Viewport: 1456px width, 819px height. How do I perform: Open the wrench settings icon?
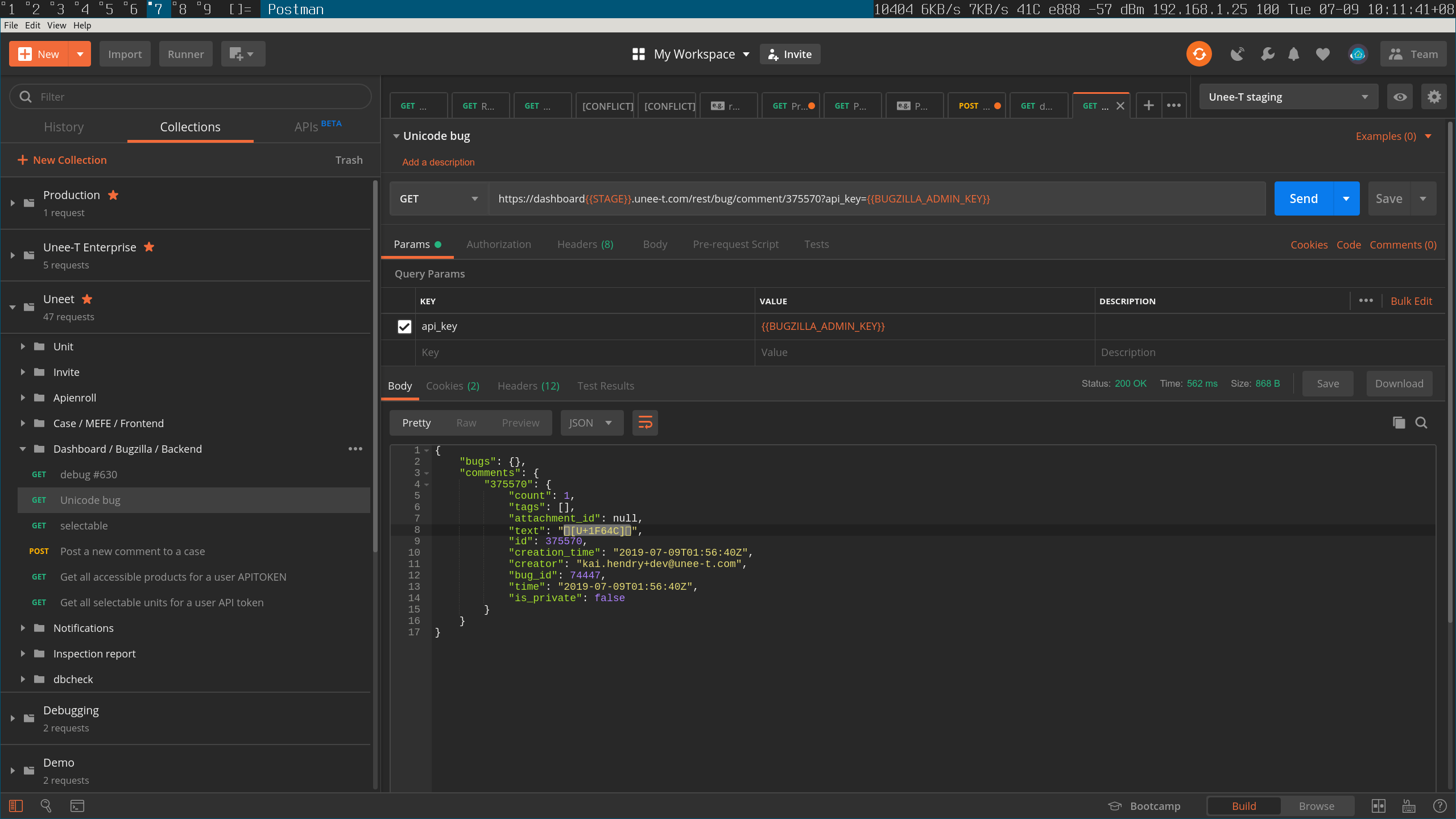pyautogui.click(x=1267, y=54)
